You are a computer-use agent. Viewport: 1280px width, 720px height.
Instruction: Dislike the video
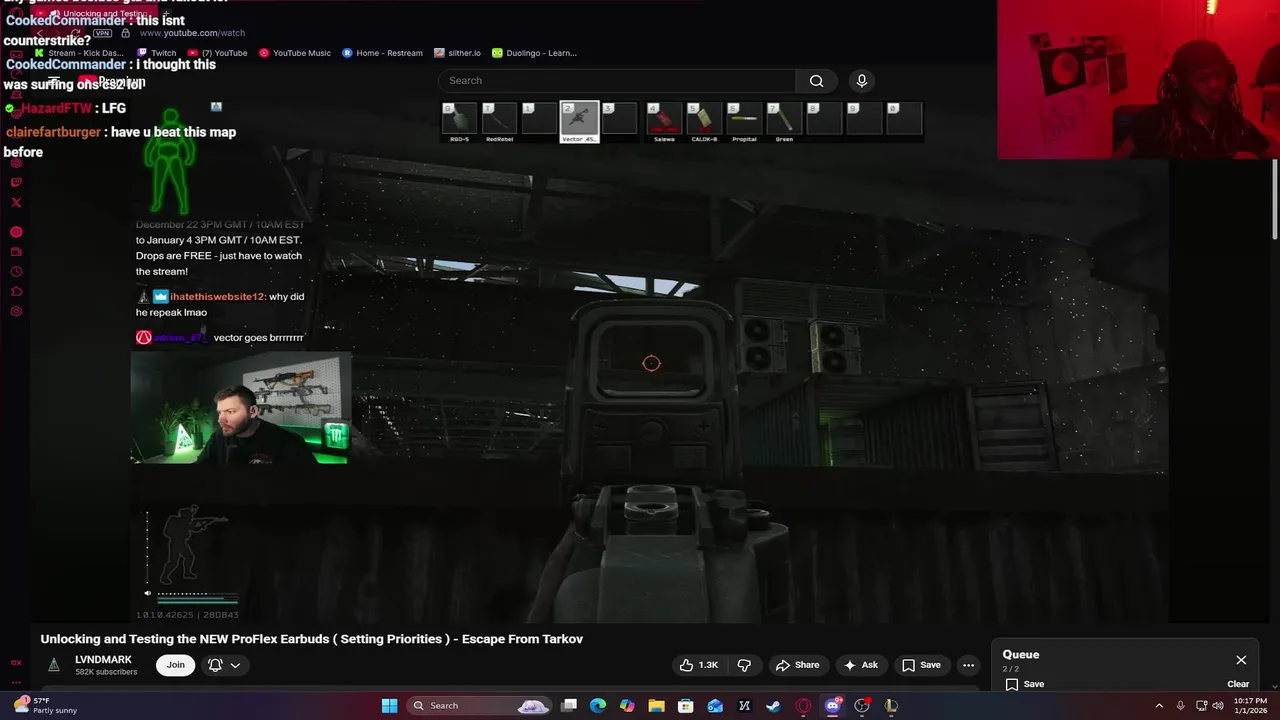(744, 665)
